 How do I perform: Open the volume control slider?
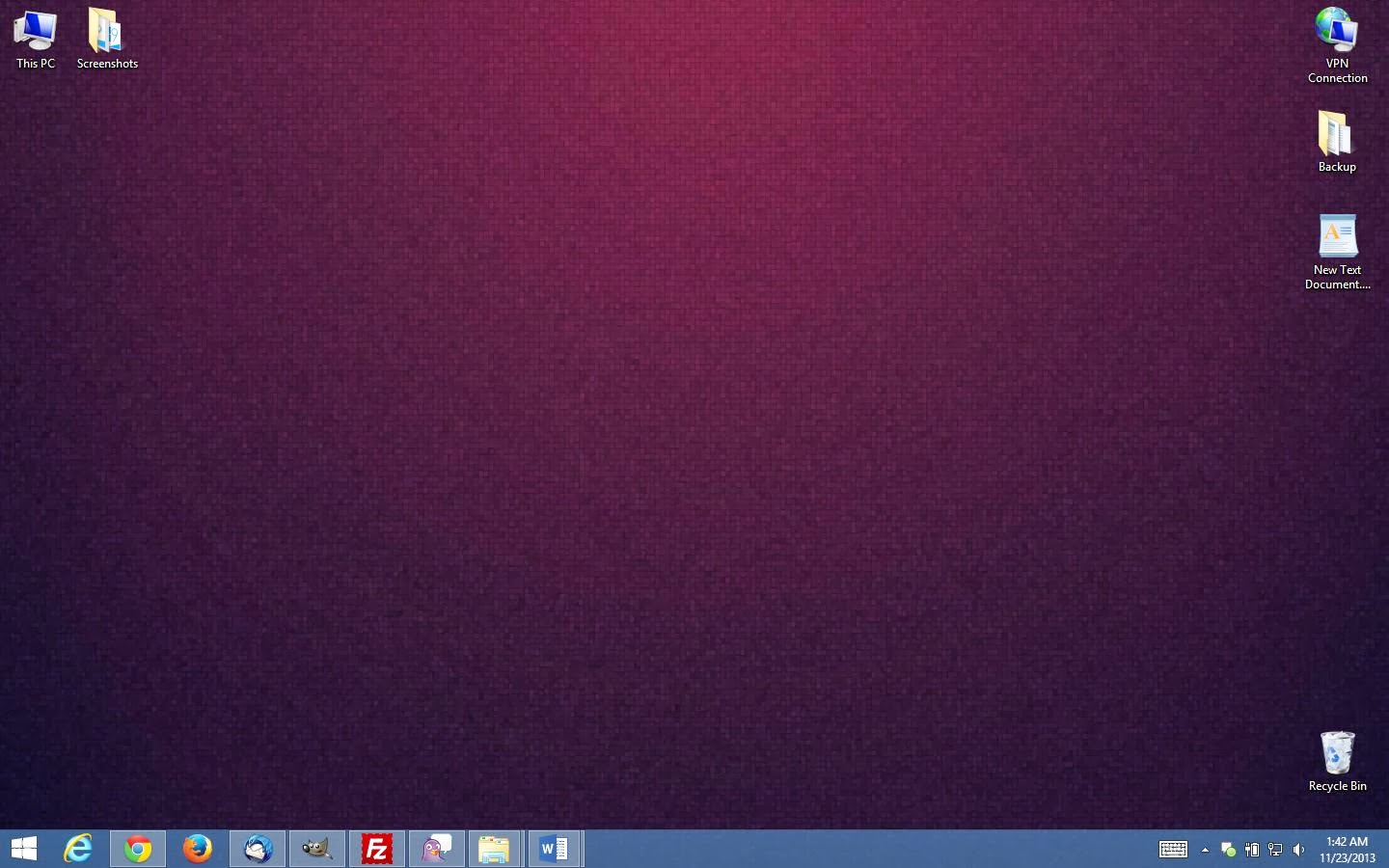(x=1299, y=850)
